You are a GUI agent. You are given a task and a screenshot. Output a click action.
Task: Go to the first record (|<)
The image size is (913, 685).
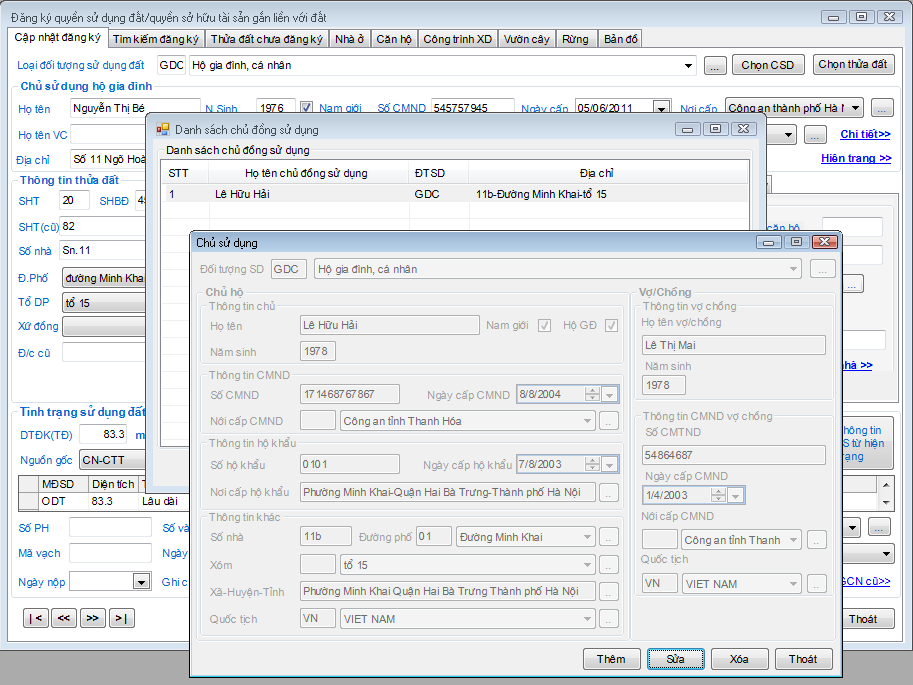pyautogui.click(x=35, y=618)
